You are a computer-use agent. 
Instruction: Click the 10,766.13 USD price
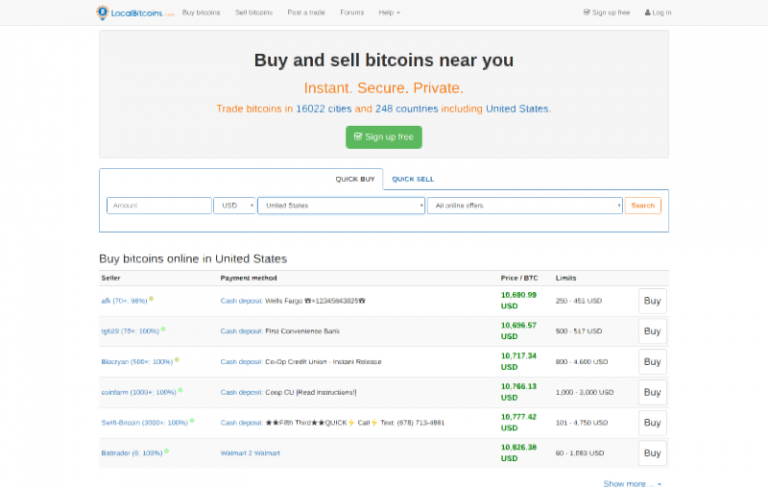(519, 392)
